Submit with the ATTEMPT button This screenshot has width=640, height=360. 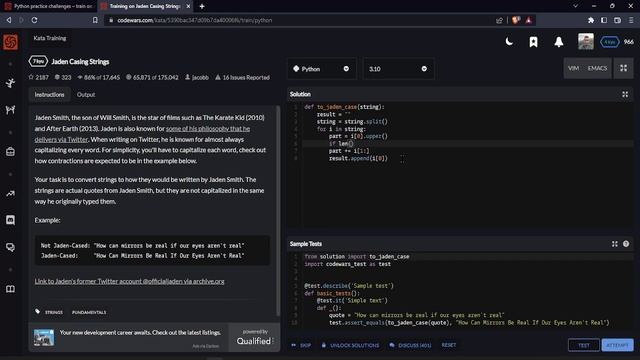[617, 345]
